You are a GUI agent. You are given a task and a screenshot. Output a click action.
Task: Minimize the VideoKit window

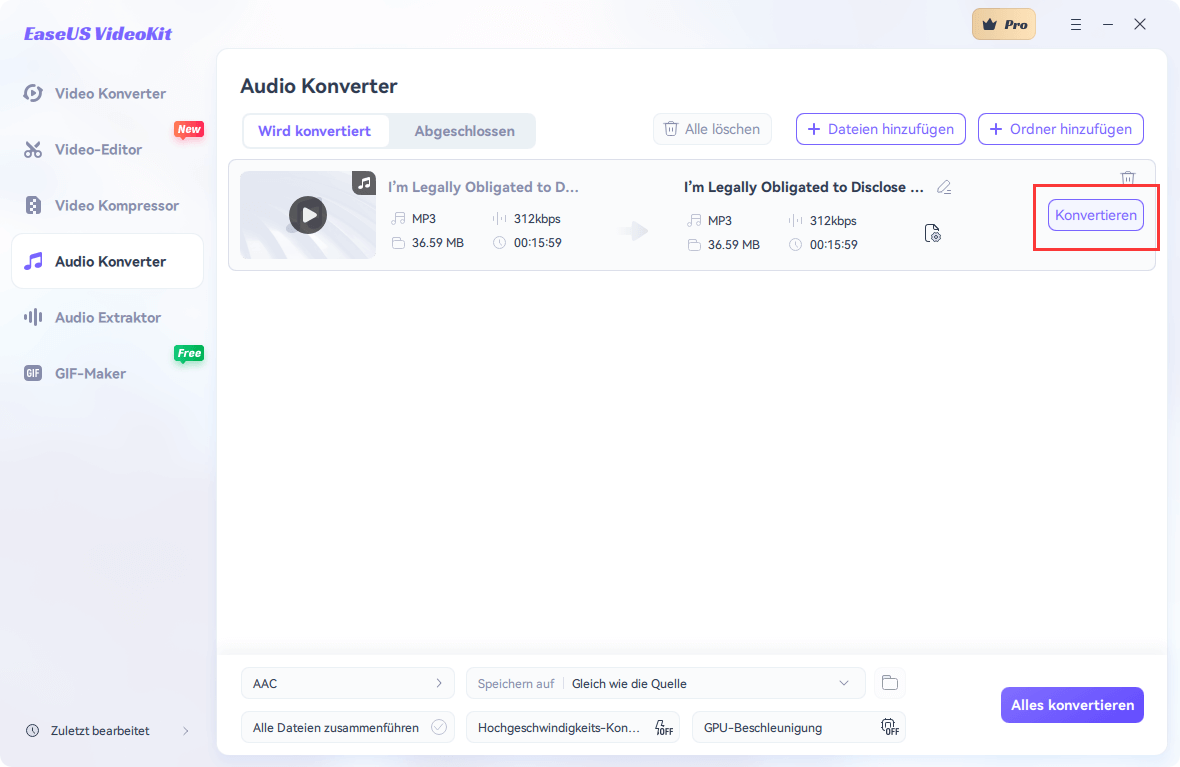point(1108,25)
